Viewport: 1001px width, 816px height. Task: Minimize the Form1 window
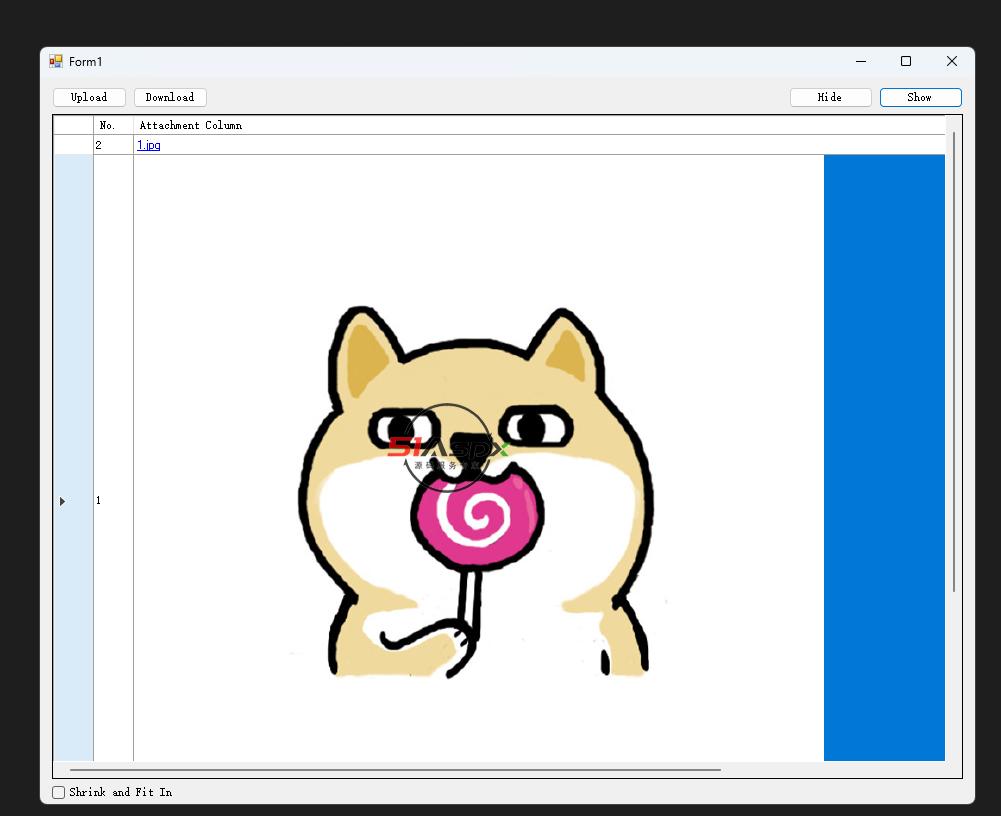[860, 62]
